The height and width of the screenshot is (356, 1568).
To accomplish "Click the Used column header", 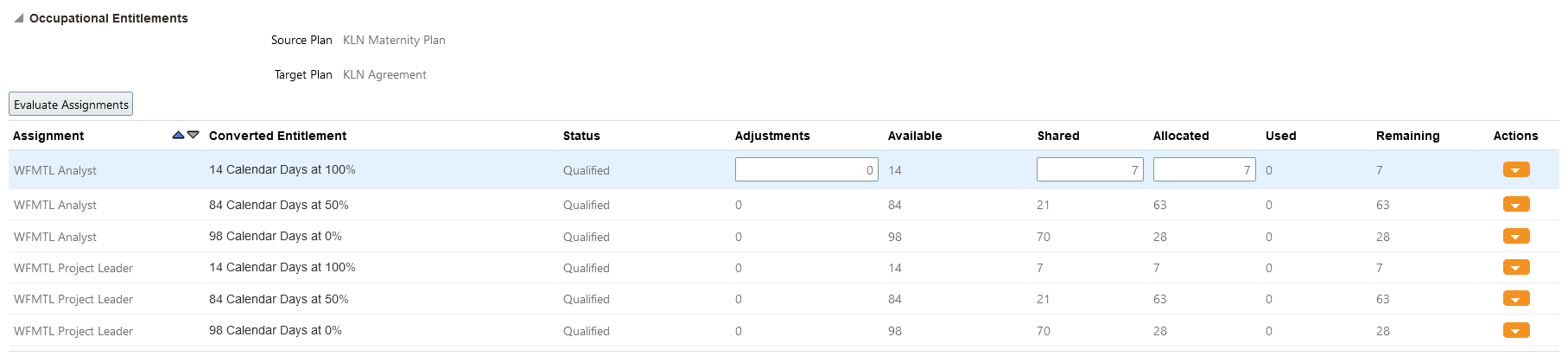I will (1280, 136).
